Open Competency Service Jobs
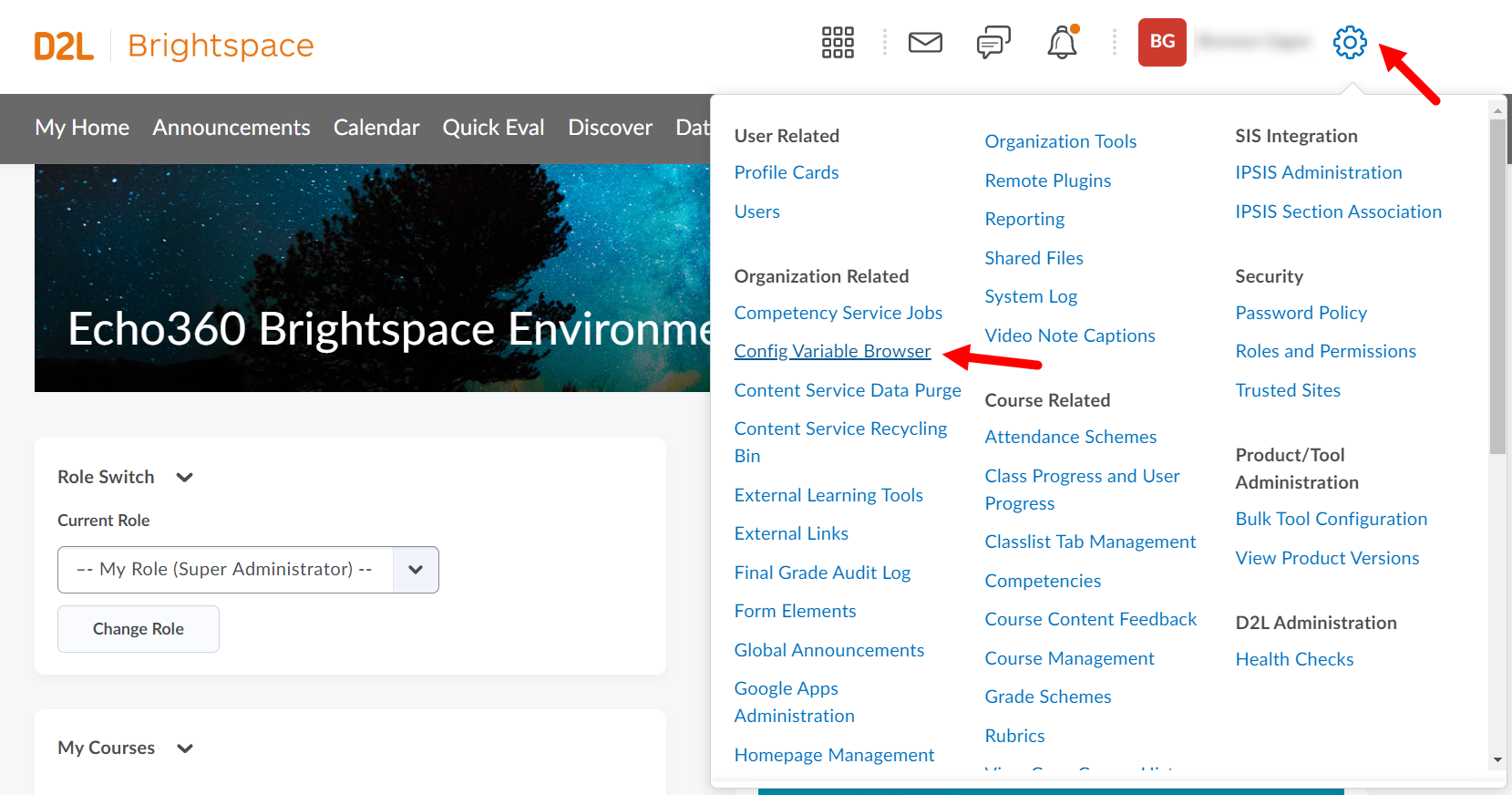Image resolution: width=1512 pixels, height=795 pixels. pyautogui.click(x=838, y=313)
